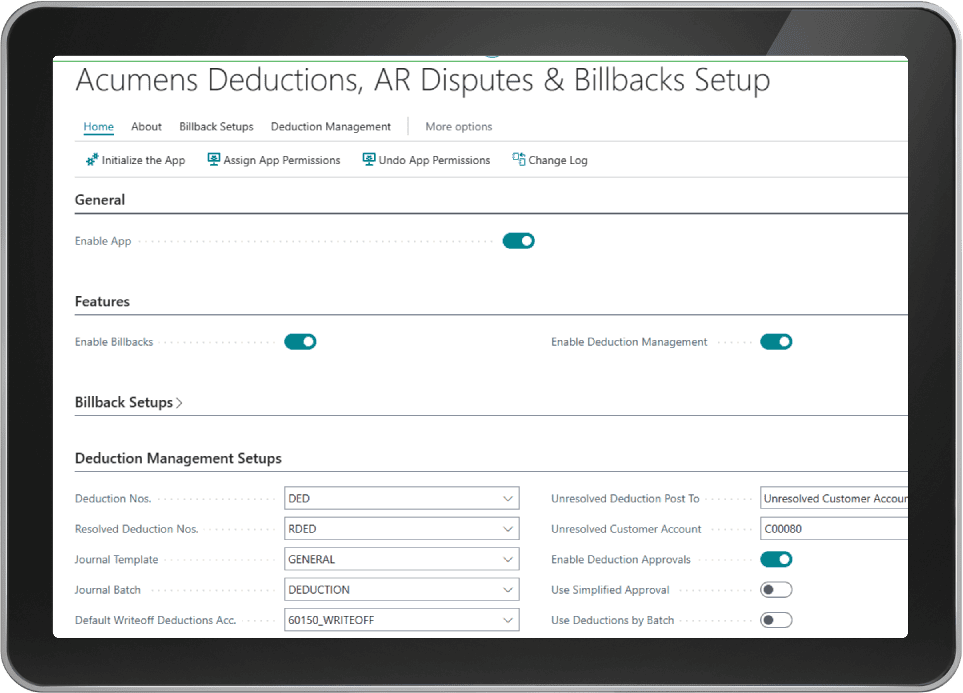Select the Home tab
The image size is (963, 693).
[x=98, y=127]
